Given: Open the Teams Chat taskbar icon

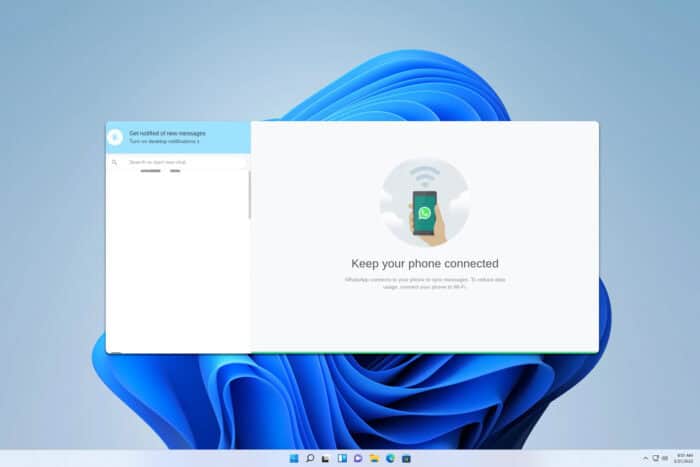Looking at the screenshot, I should click(x=358, y=459).
